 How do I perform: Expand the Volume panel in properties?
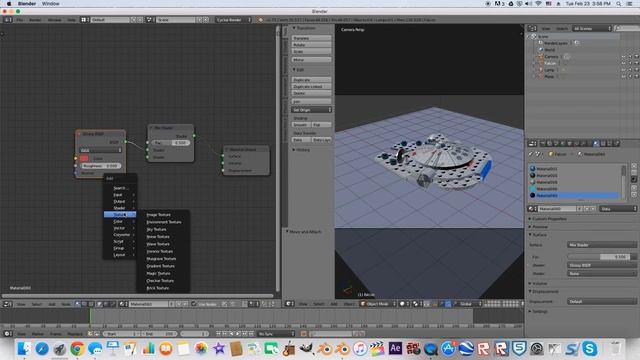(538, 283)
